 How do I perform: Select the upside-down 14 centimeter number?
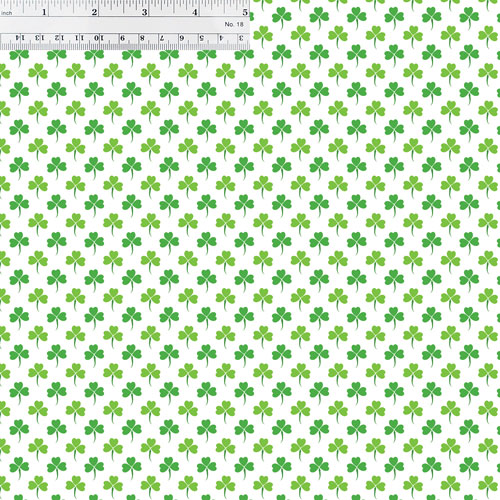(20, 38)
